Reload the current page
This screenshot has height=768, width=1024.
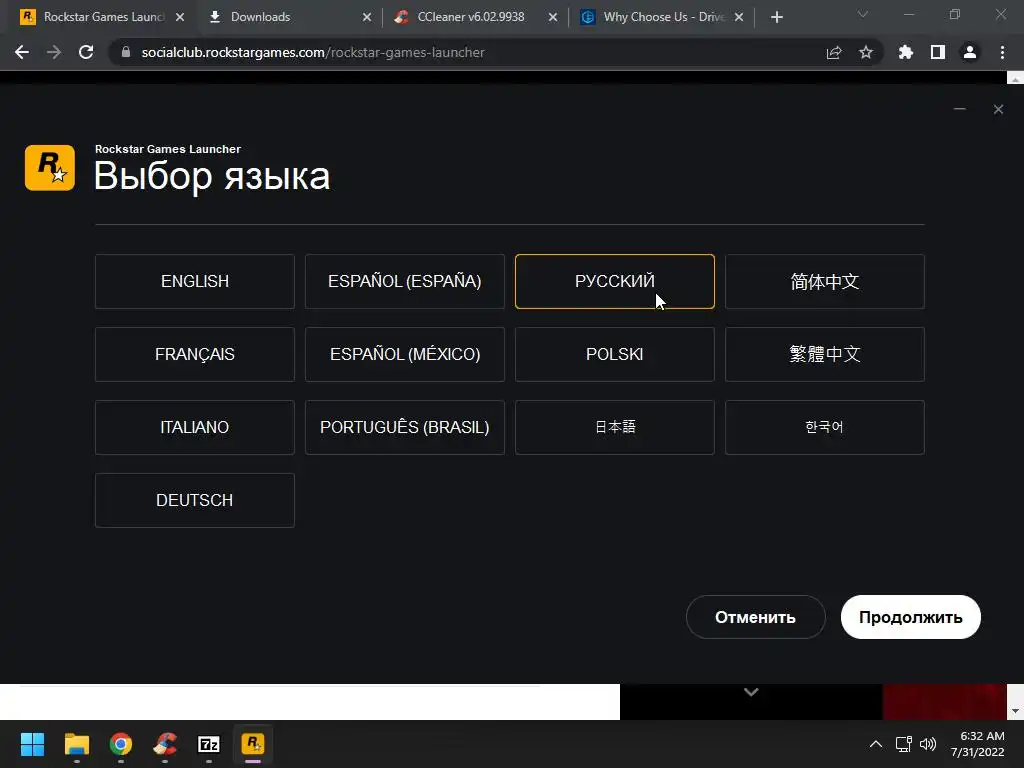pyautogui.click(x=86, y=52)
